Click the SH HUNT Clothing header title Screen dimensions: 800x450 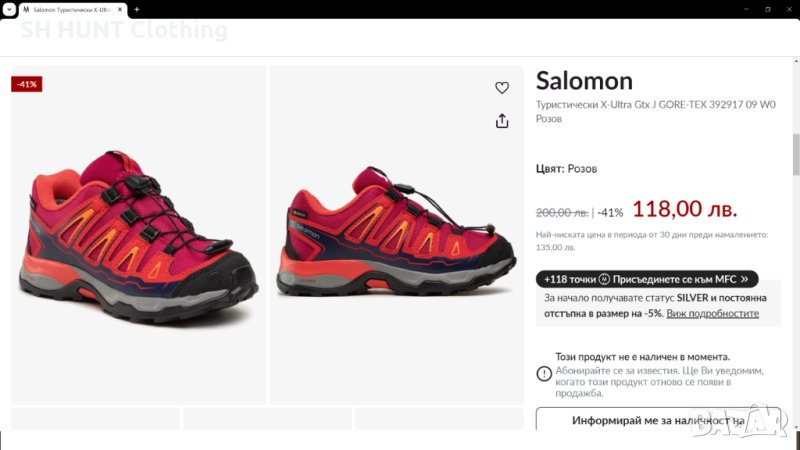pyautogui.click(x=124, y=30)
